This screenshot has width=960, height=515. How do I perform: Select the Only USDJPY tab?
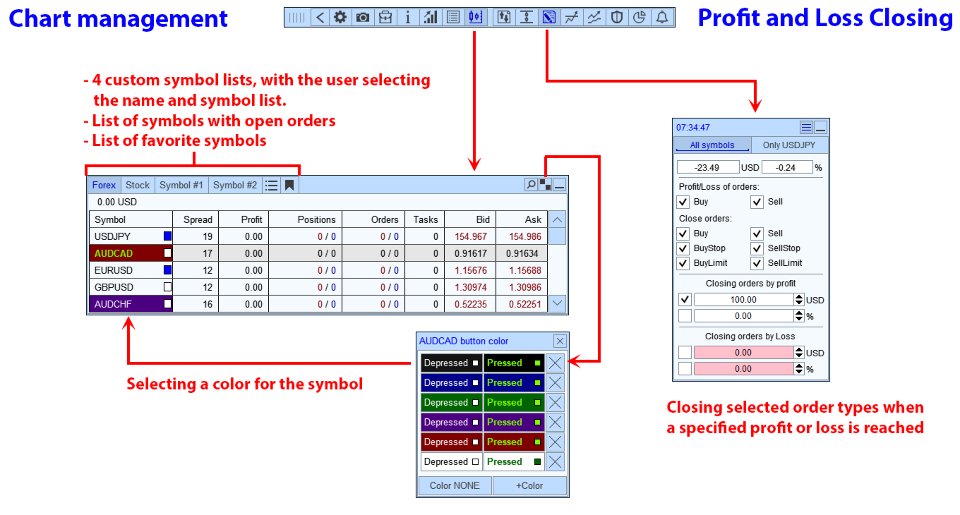(789, 145)
